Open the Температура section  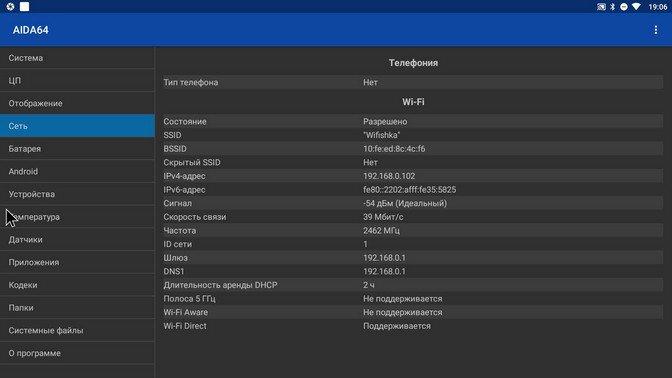(x=77, y=217)
